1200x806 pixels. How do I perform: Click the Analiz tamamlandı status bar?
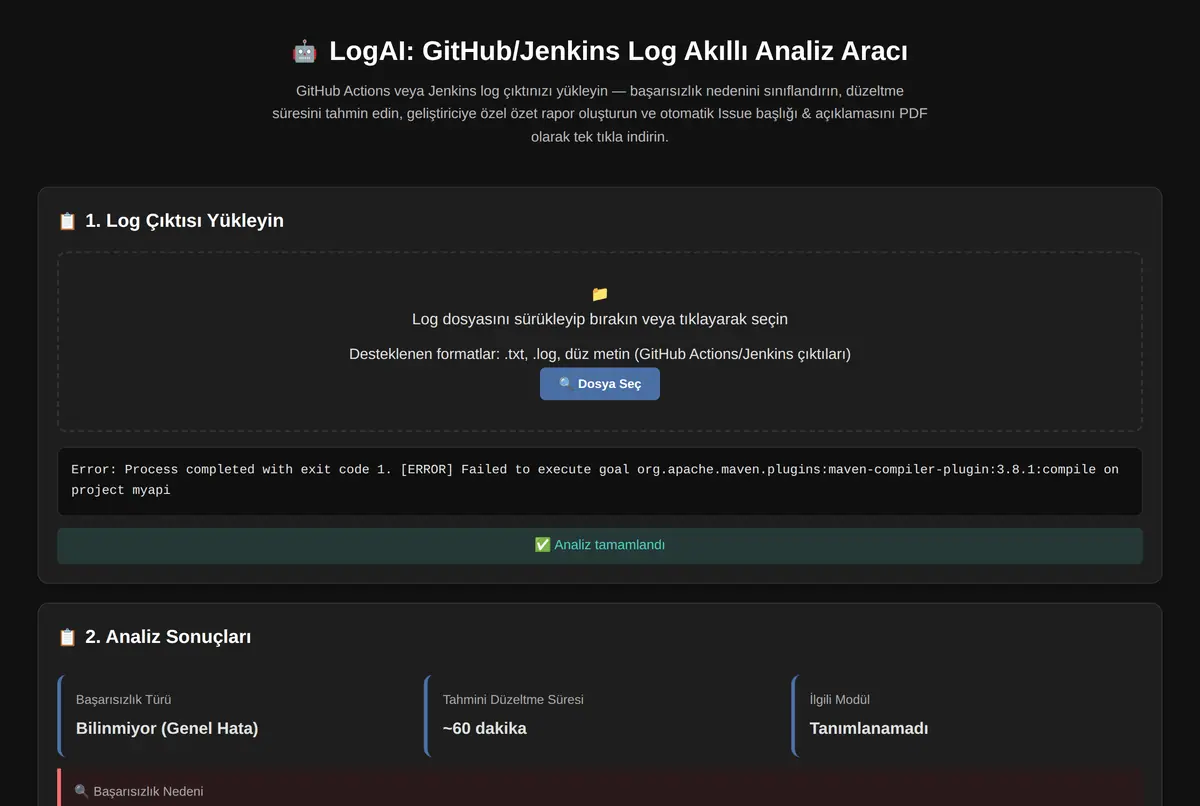click(600, 546)
